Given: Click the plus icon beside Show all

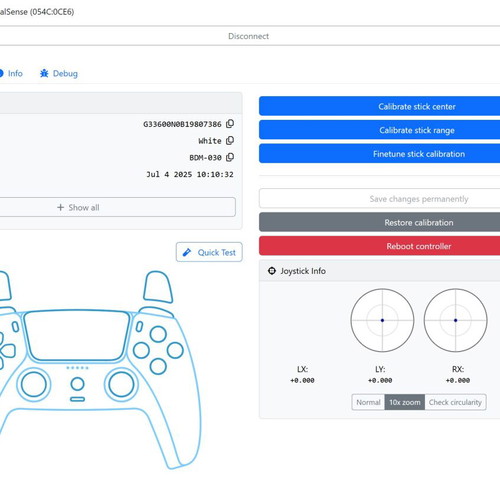Looking at the screenshot, I should (60, 207).
